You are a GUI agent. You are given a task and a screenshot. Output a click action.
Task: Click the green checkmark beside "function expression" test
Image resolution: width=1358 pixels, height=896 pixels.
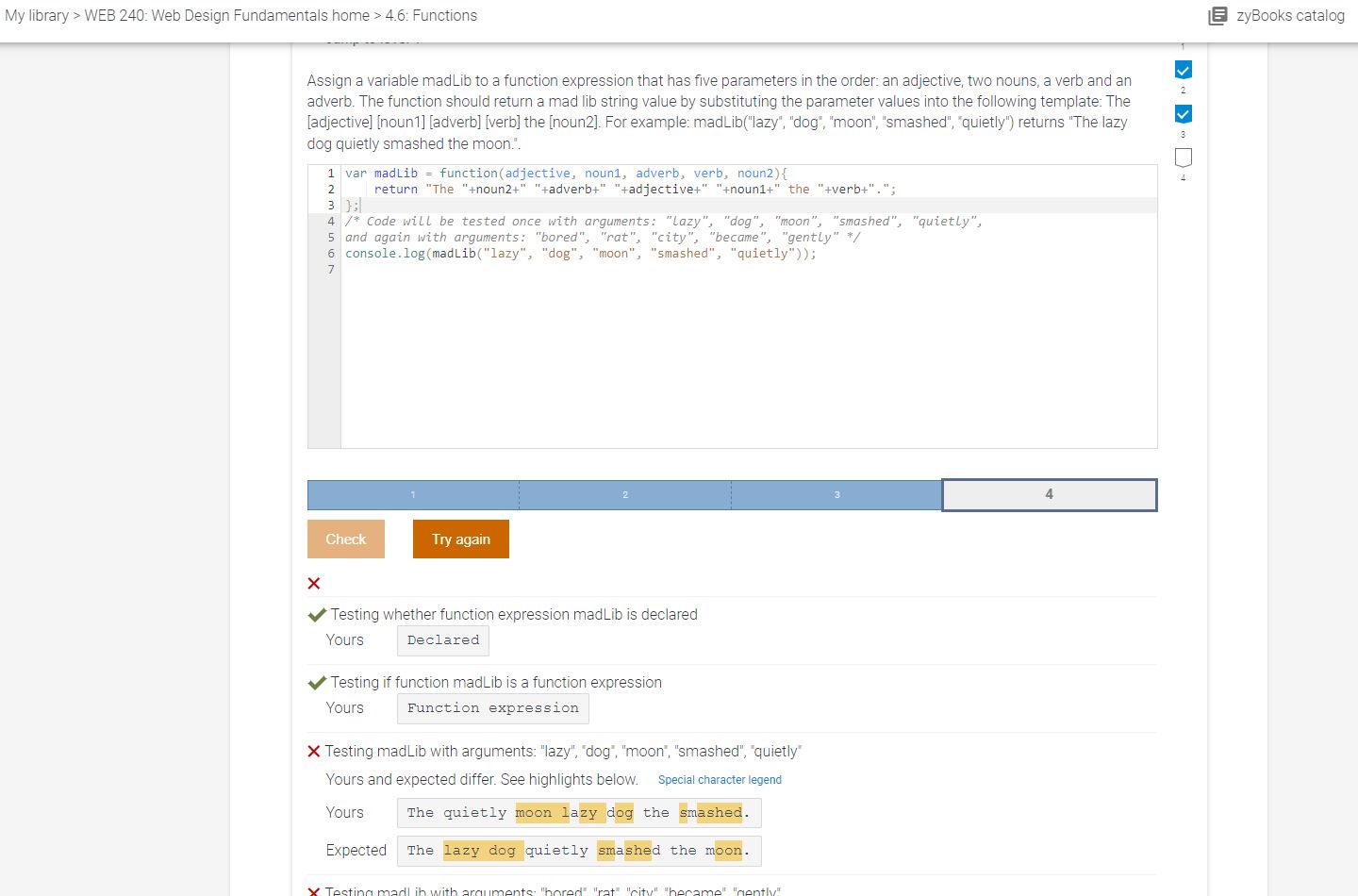(316, 682)
